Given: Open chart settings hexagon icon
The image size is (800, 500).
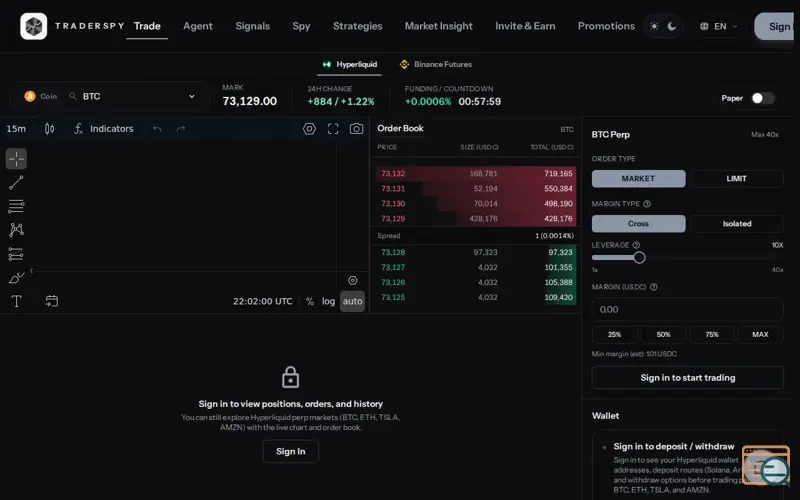Looking at the screenshot, I should pos(309,129).
